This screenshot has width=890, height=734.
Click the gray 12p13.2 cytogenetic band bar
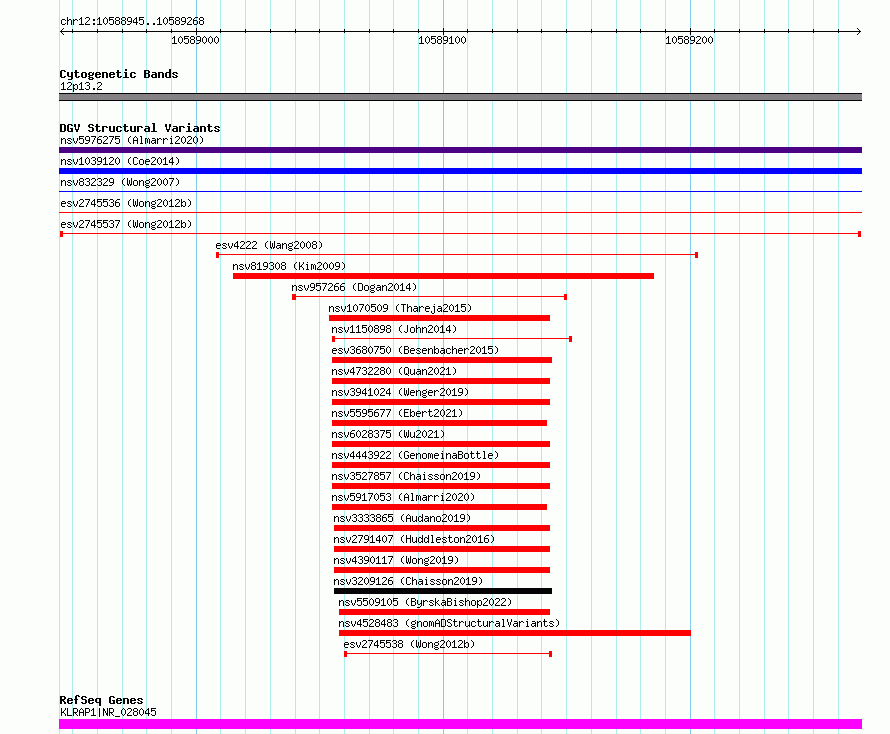tap(460, 97)
